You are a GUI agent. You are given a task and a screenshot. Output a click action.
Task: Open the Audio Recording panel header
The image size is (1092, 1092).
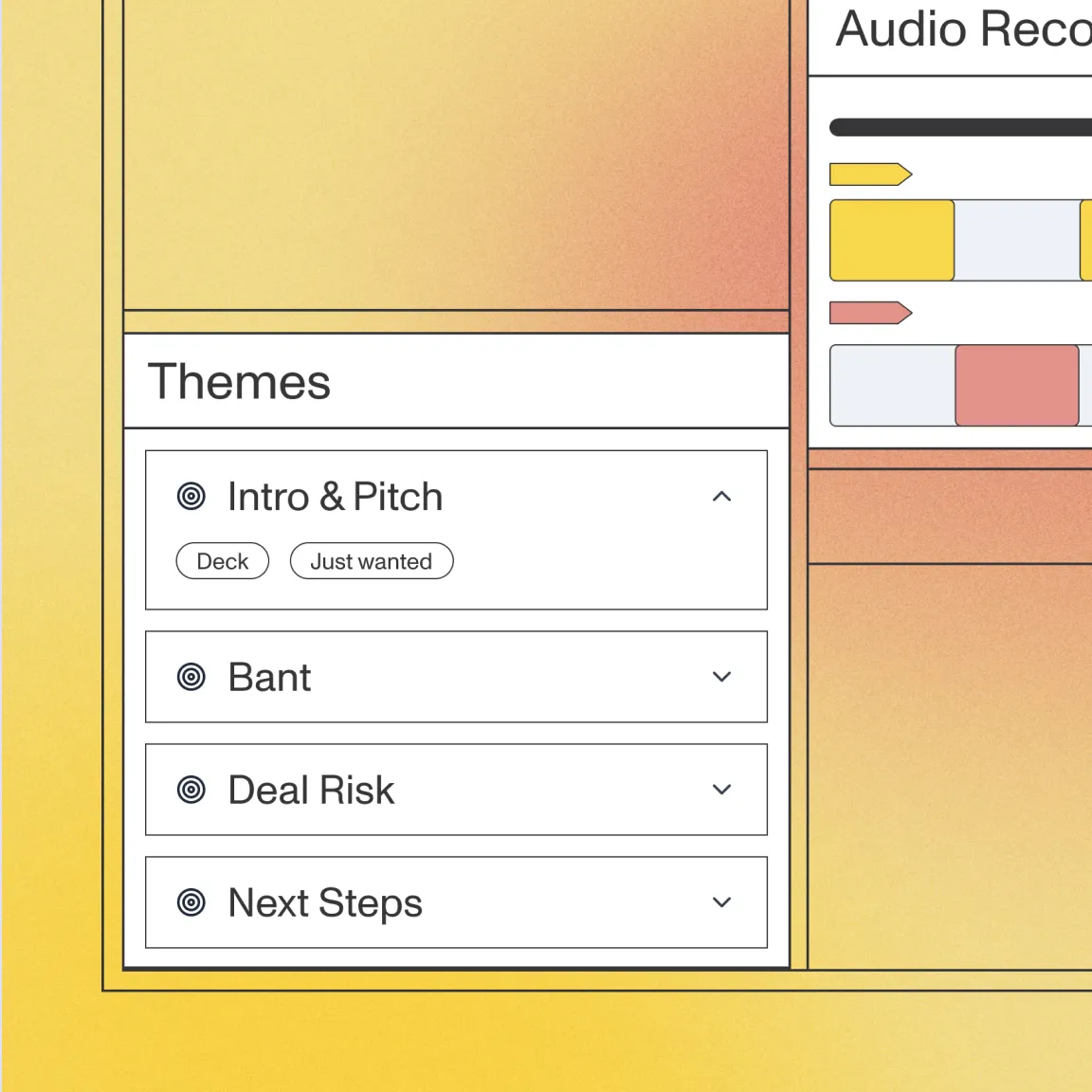click(x=962, y=30)
